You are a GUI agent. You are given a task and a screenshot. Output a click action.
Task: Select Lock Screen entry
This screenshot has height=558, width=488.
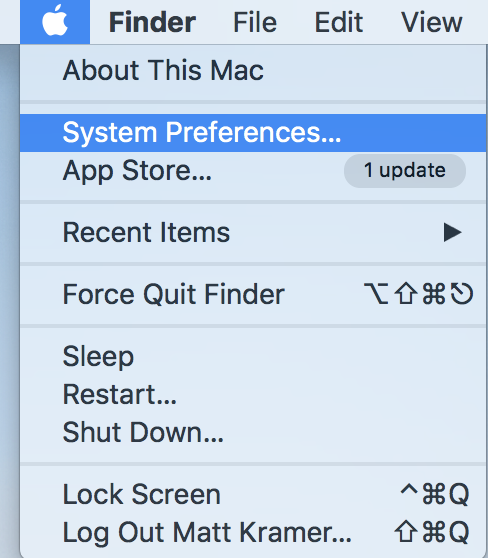click(x=253, y=494)
